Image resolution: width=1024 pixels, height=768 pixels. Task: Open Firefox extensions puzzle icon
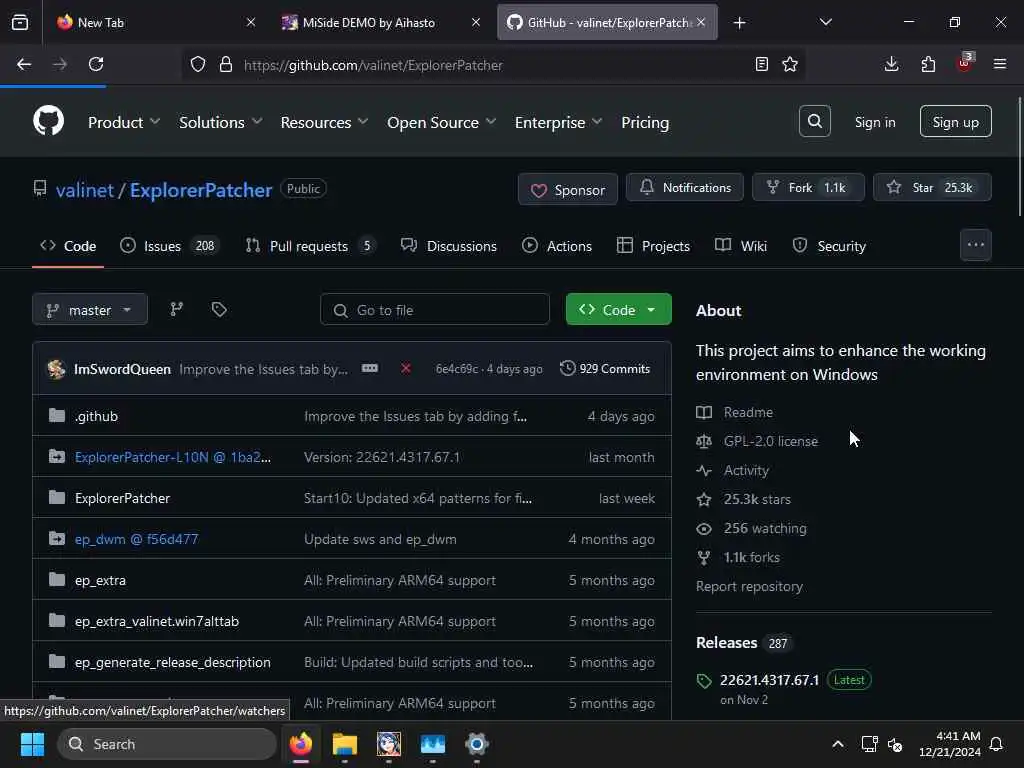pyautogui.click(x=928, y=64)
